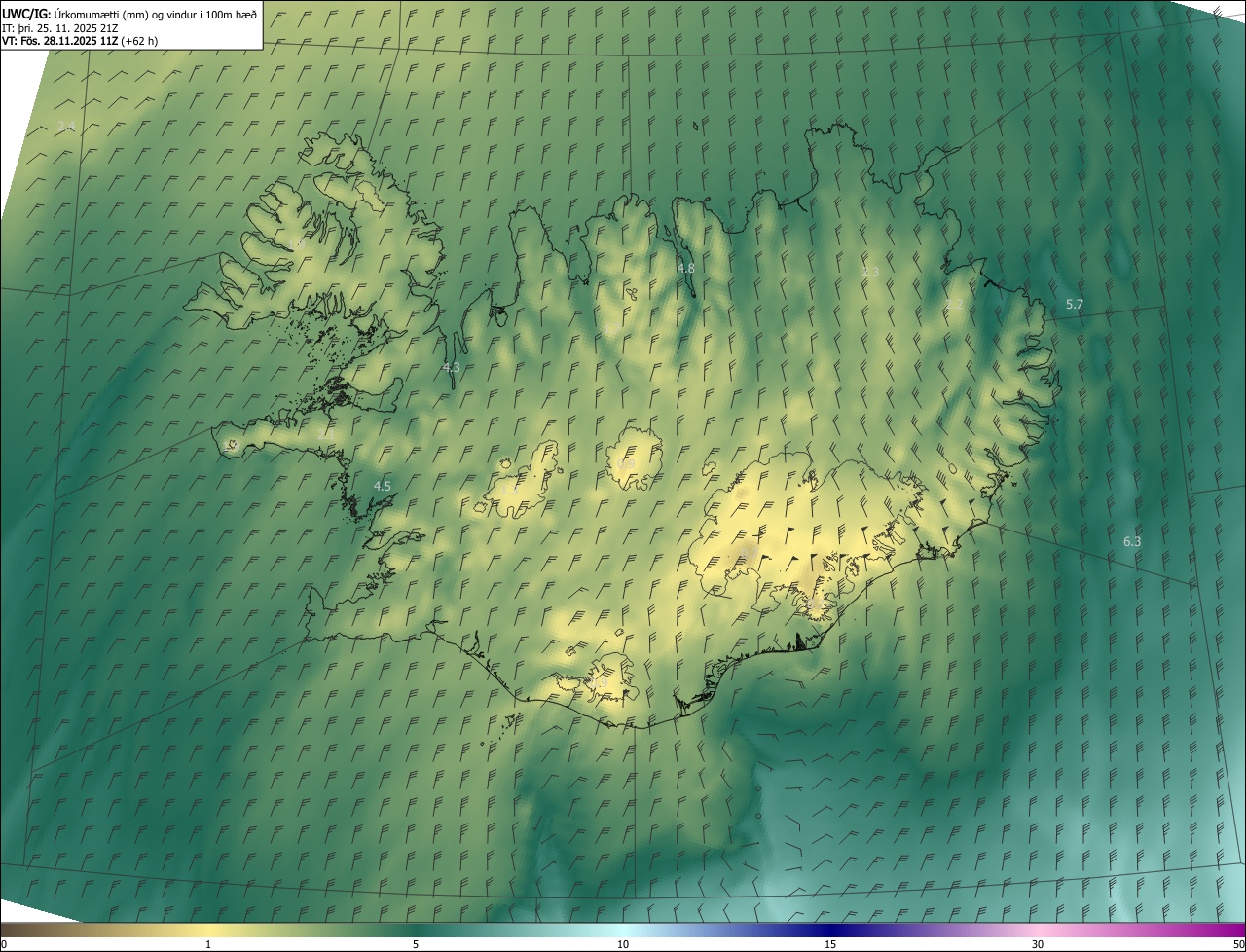The image size is (1246, 952).
Task: Click the 5.7 value label off the east coast
Action: pyautogui.click(x=1074, y=304)
